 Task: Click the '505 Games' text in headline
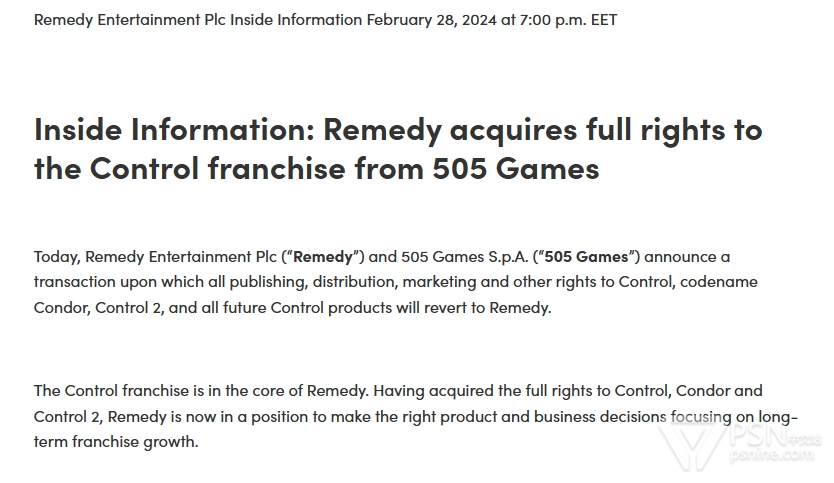tap(516, 168)
